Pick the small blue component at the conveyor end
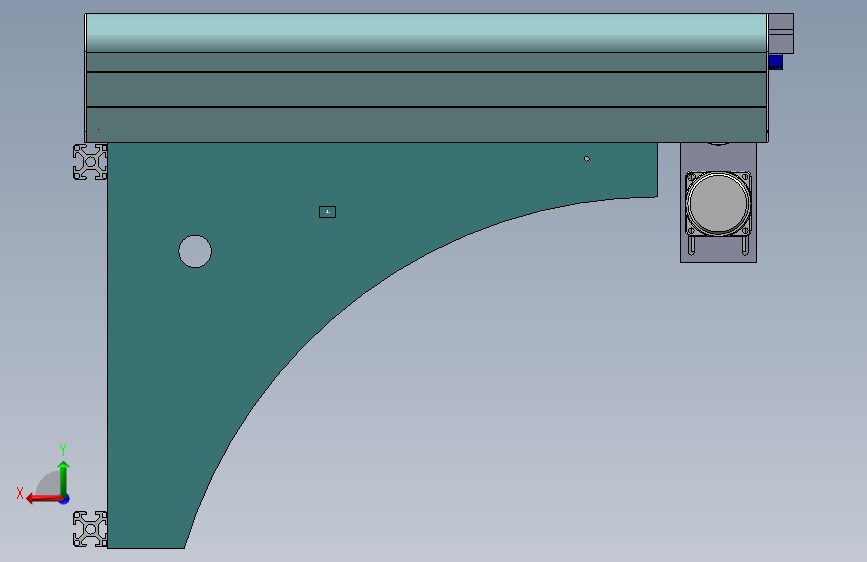Screen dimensions: 867x562 coord(776,61)
